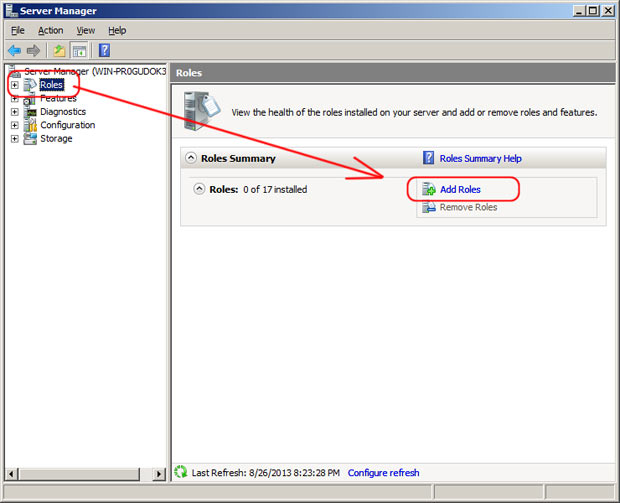Viewport: 620px width, 503px height.
Task: Click the "0 of 17 installed" text
Action: (275, 189)
